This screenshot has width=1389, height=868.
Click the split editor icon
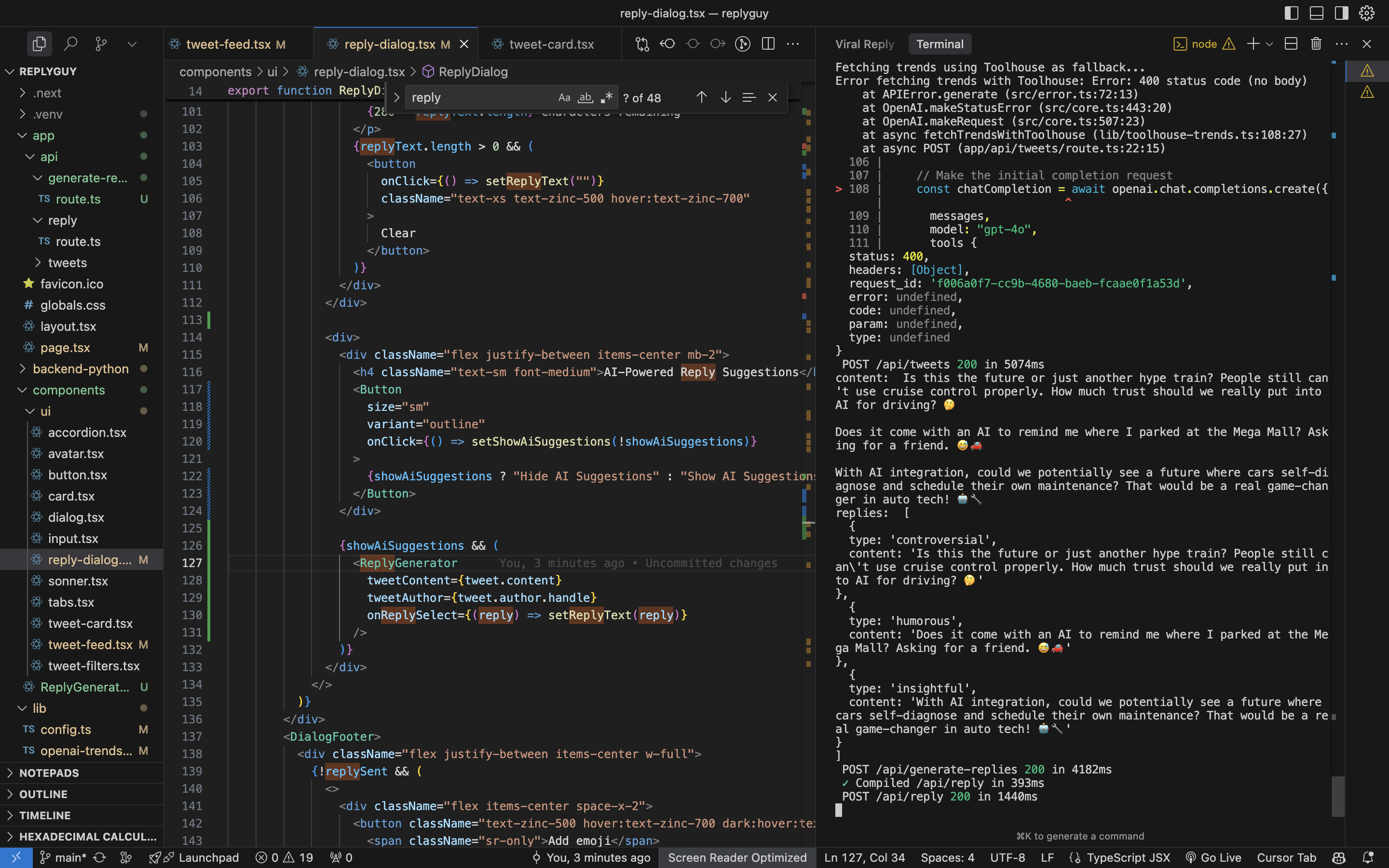(768, 43)
